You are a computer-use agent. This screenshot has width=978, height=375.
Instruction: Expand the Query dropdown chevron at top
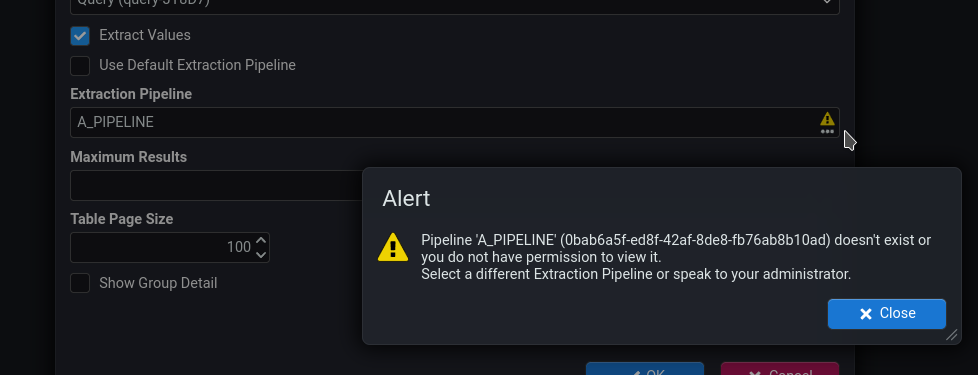click(x=826, y=2)
